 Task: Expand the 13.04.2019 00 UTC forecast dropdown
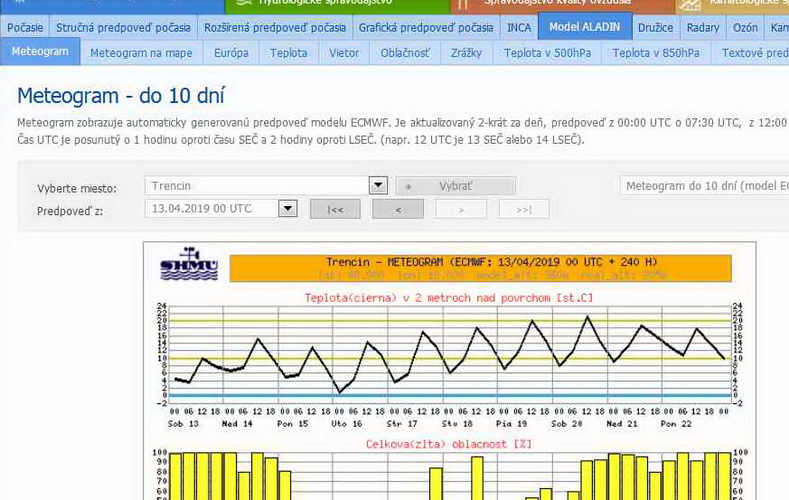pyautogui.click(x=288, y=208)
